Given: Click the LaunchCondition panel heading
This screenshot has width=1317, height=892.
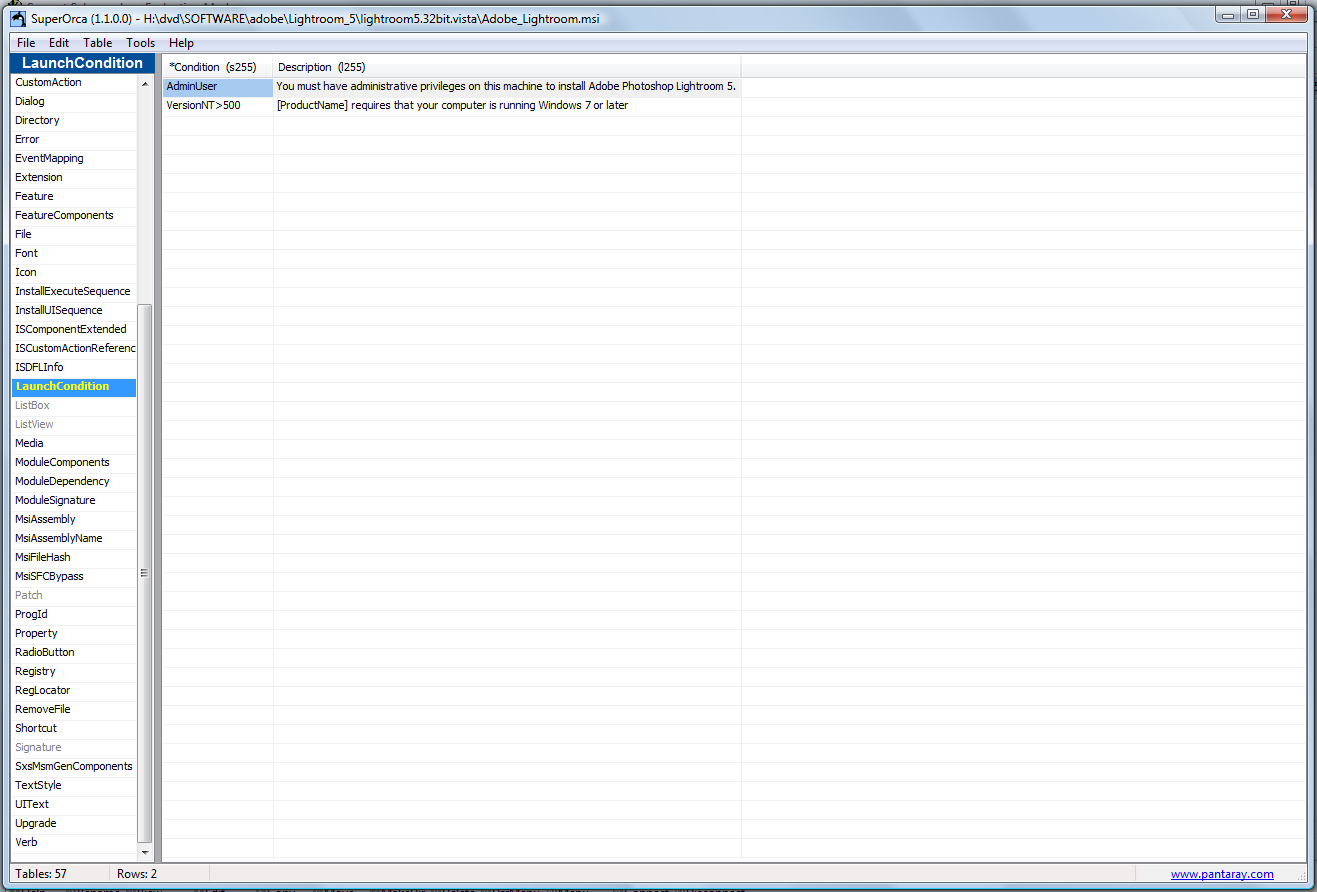Looking at the screenshot, I should click(82, 63).
